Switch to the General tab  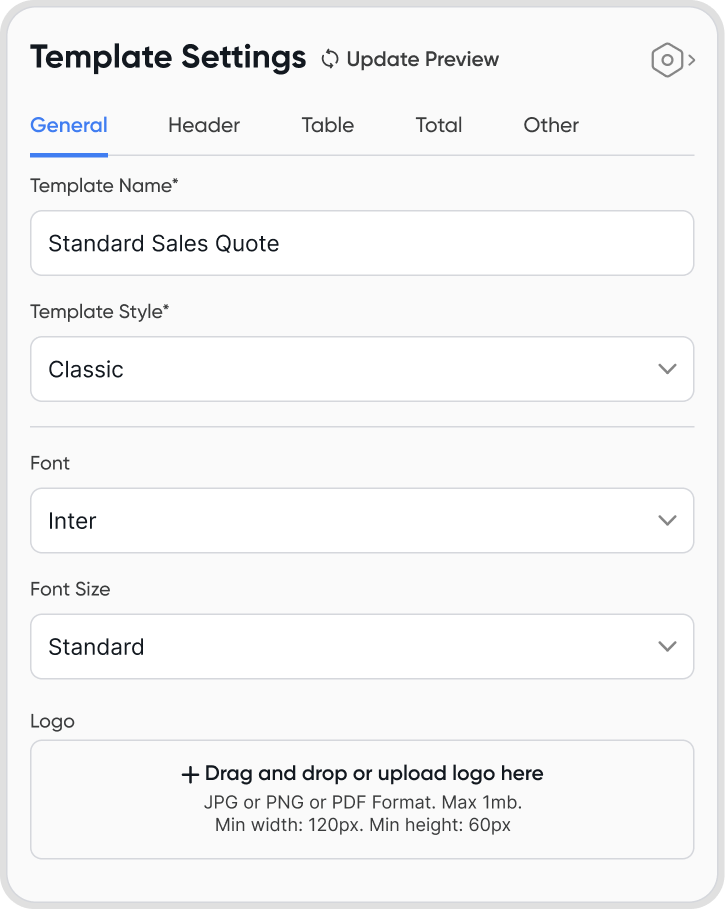pyautogui.click(x=69, y=126)
